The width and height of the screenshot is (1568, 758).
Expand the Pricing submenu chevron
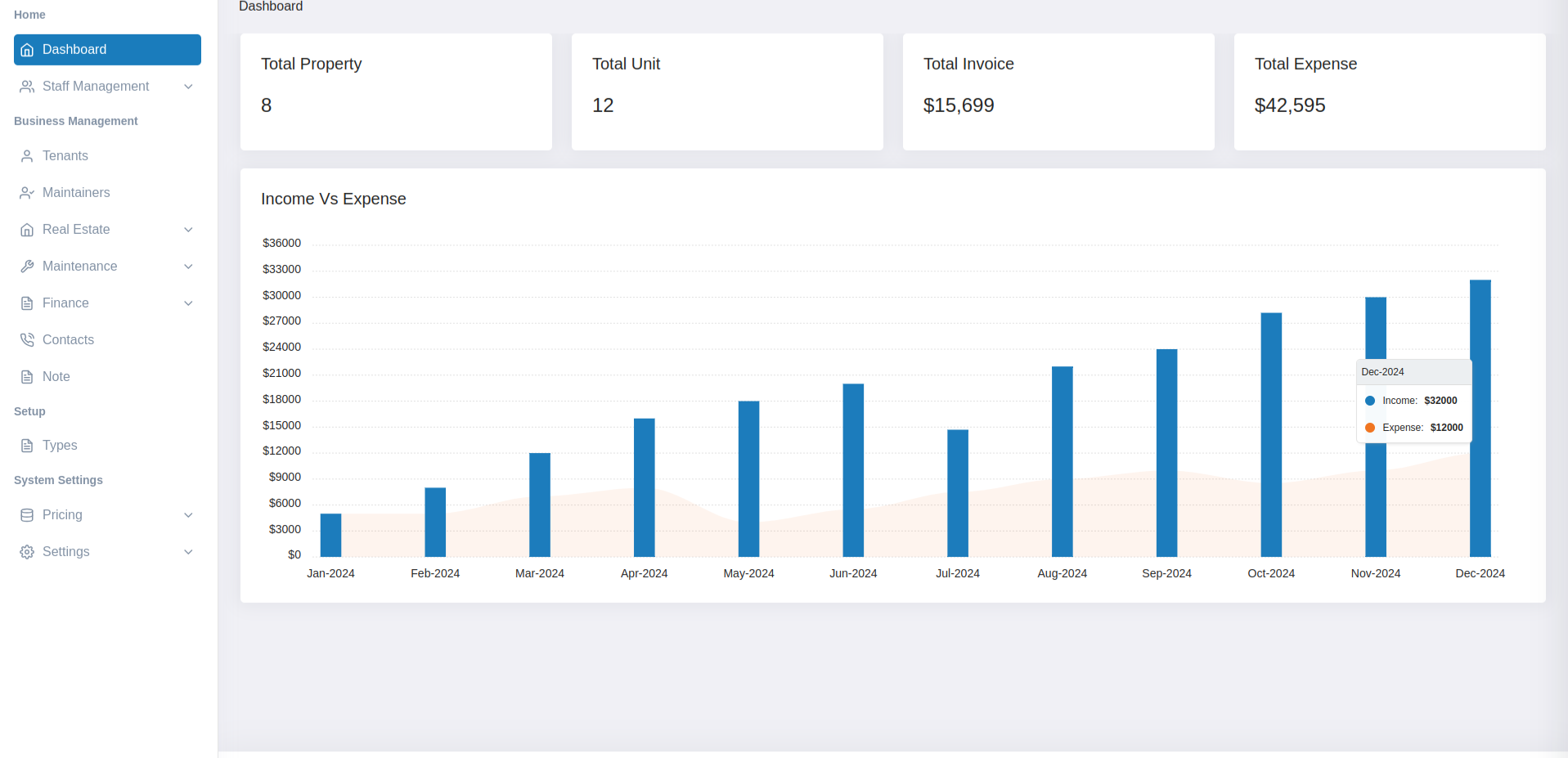(188, 515)
